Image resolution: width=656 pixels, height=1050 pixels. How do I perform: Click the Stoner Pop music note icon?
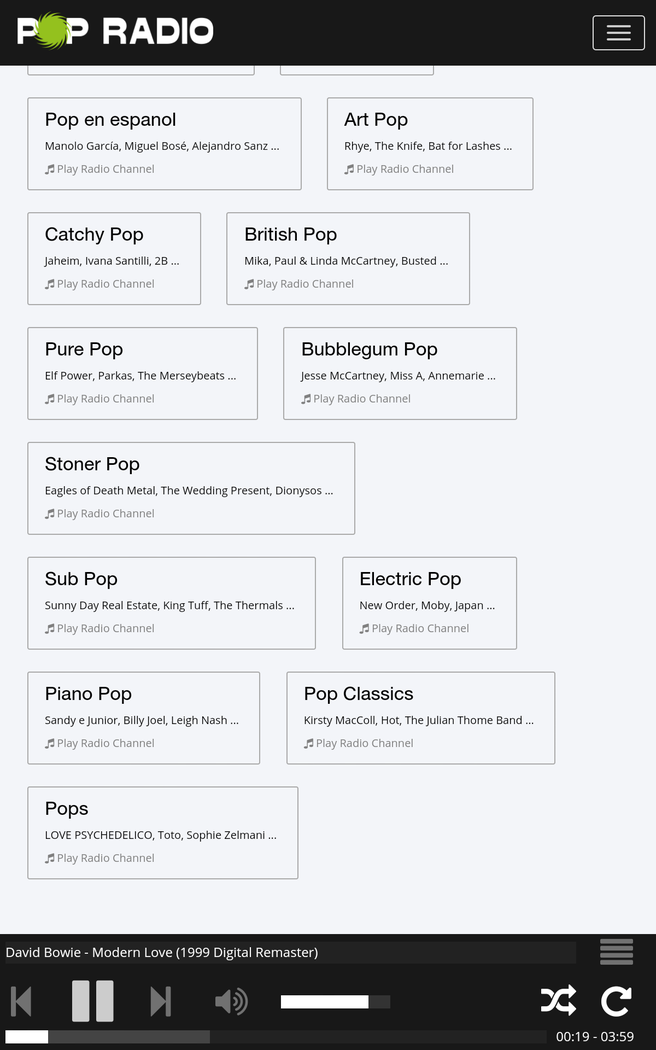point(50,514)
